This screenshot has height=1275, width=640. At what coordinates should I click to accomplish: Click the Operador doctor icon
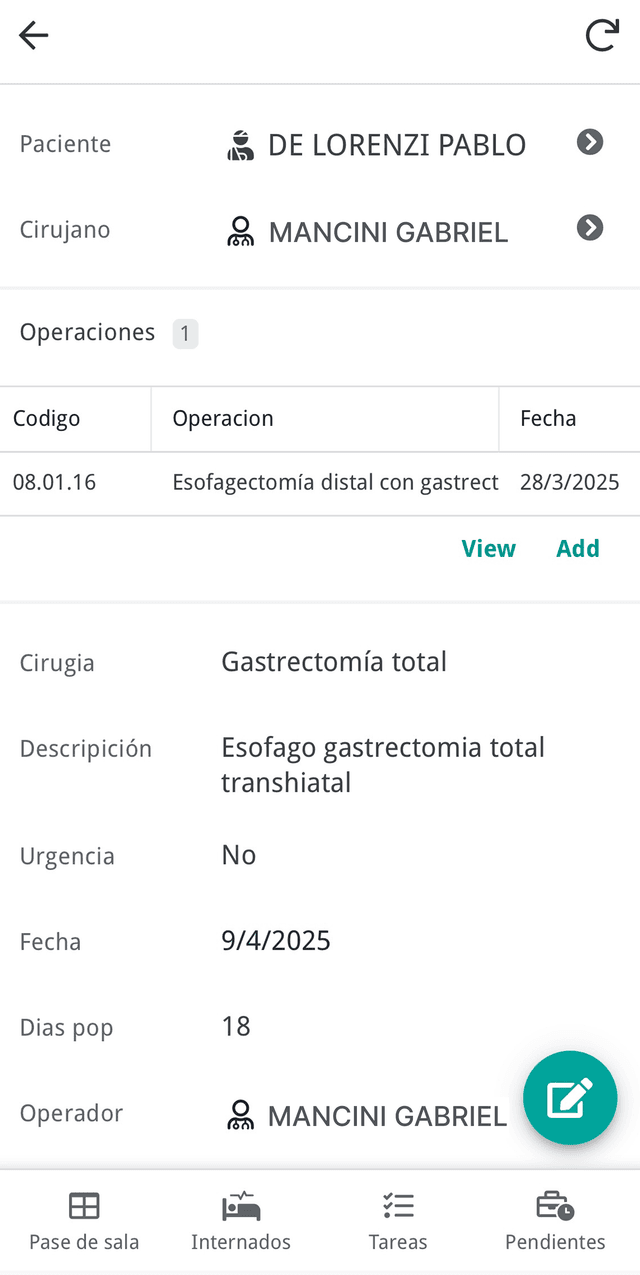tap(240, 1115)
